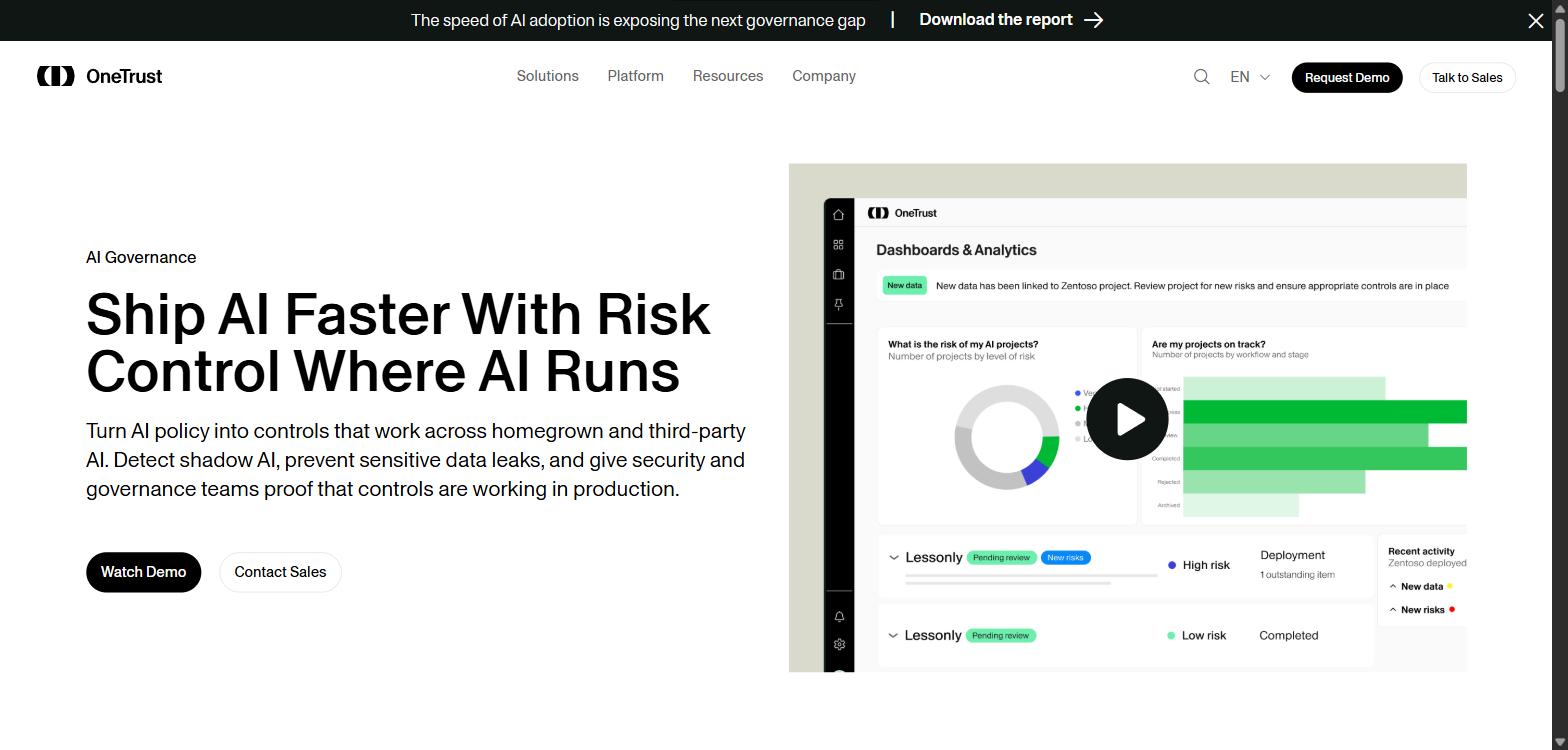The image size is (1568, 750).
Task: Click the pin icon in dashboard sidebar
Action: [x=838, y=304]
